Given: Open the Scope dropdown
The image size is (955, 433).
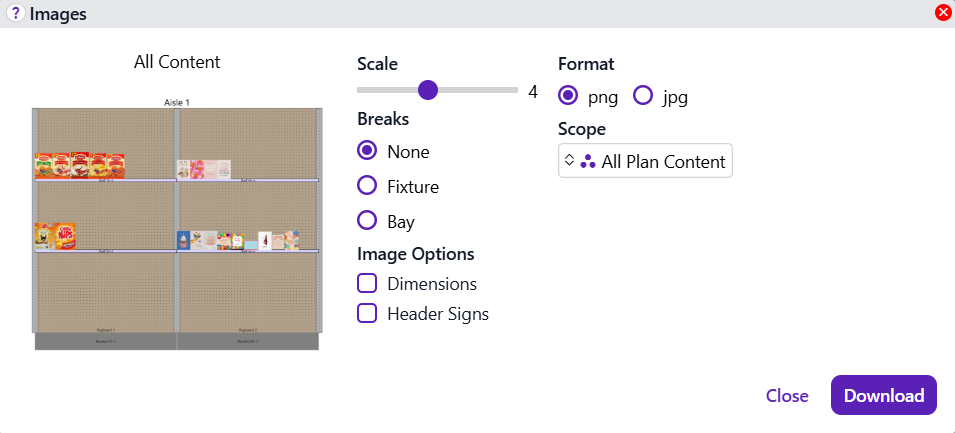Looking at the screenshot, I should pyautogui.click(x=645, y=161).
